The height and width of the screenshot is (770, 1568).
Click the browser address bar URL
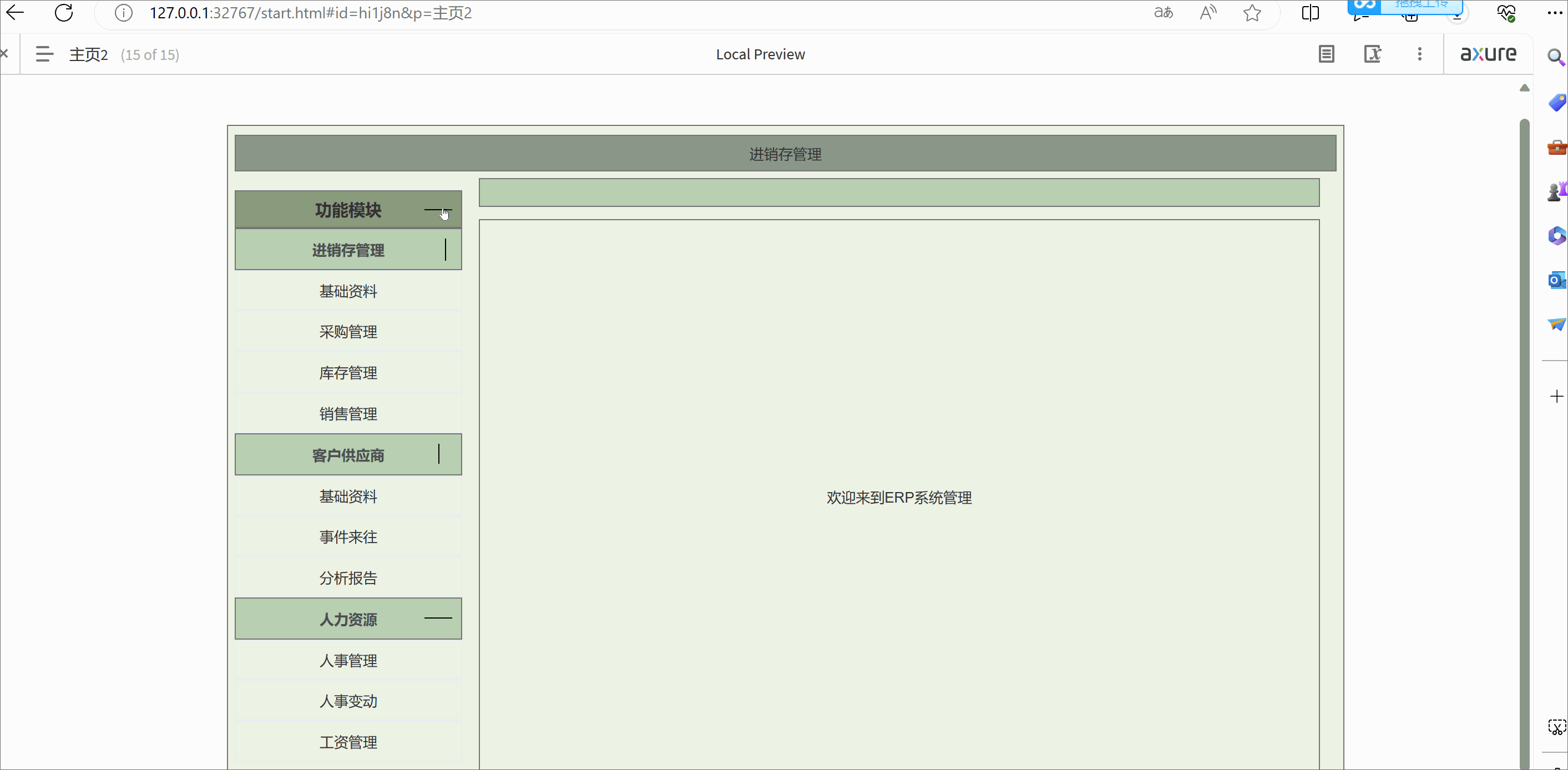point(310,13)
